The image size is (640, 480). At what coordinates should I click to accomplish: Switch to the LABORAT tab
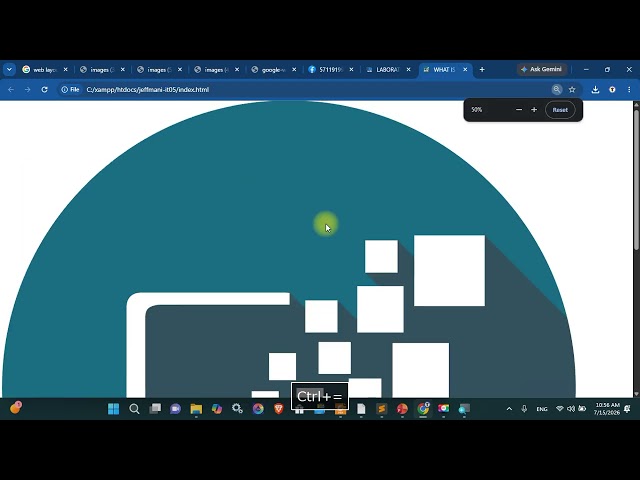coord(383,70)
